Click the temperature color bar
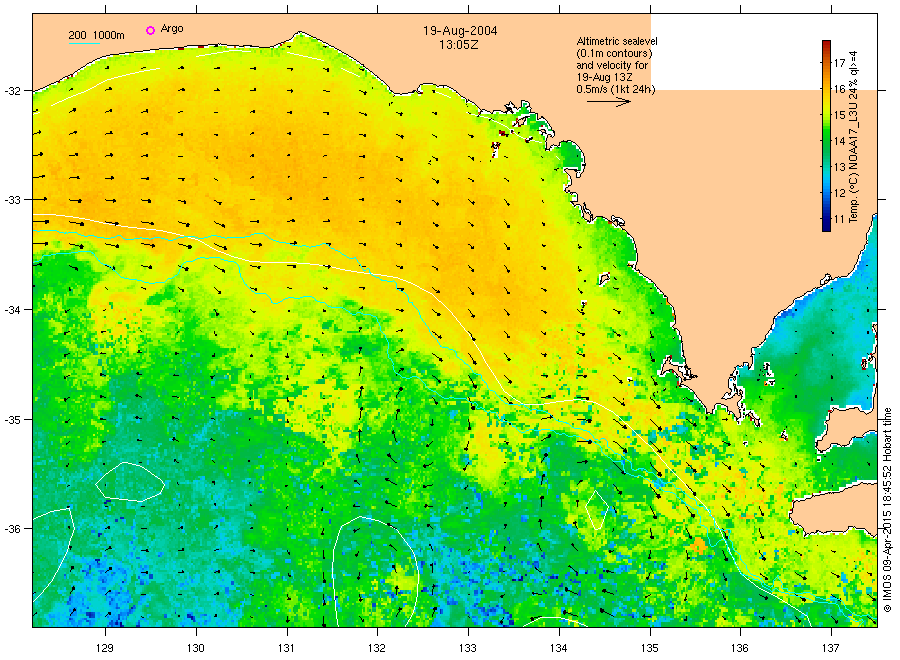The image size is (900, 660). (827, 136)
